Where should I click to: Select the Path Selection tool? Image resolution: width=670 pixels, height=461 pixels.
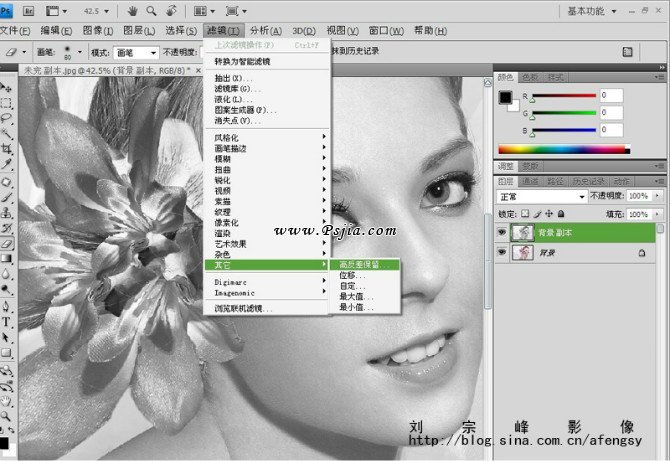6,337
